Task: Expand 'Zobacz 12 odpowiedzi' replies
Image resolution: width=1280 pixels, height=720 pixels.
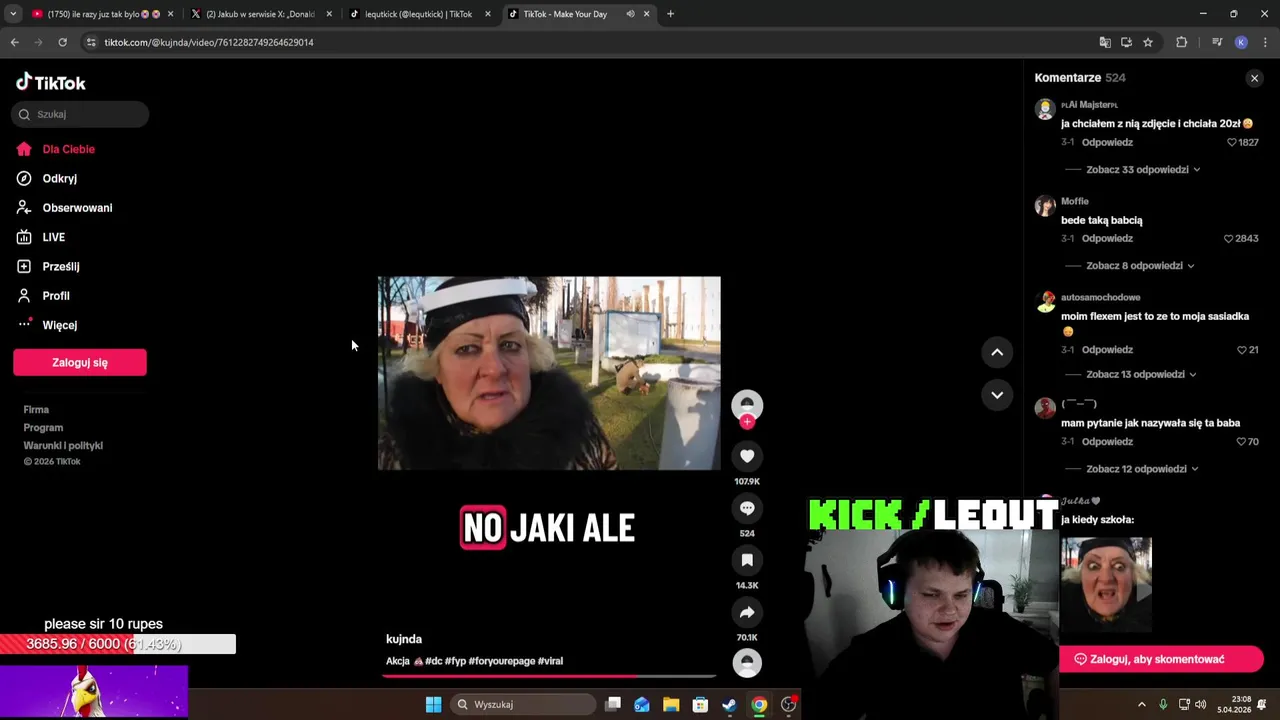Action: pos(1142,469)
